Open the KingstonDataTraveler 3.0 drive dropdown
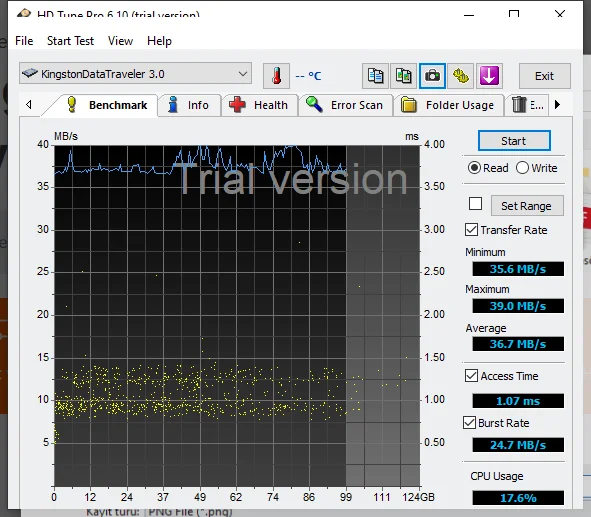The height and width of the screenshot is (517, 591). [x=135, y=73]
